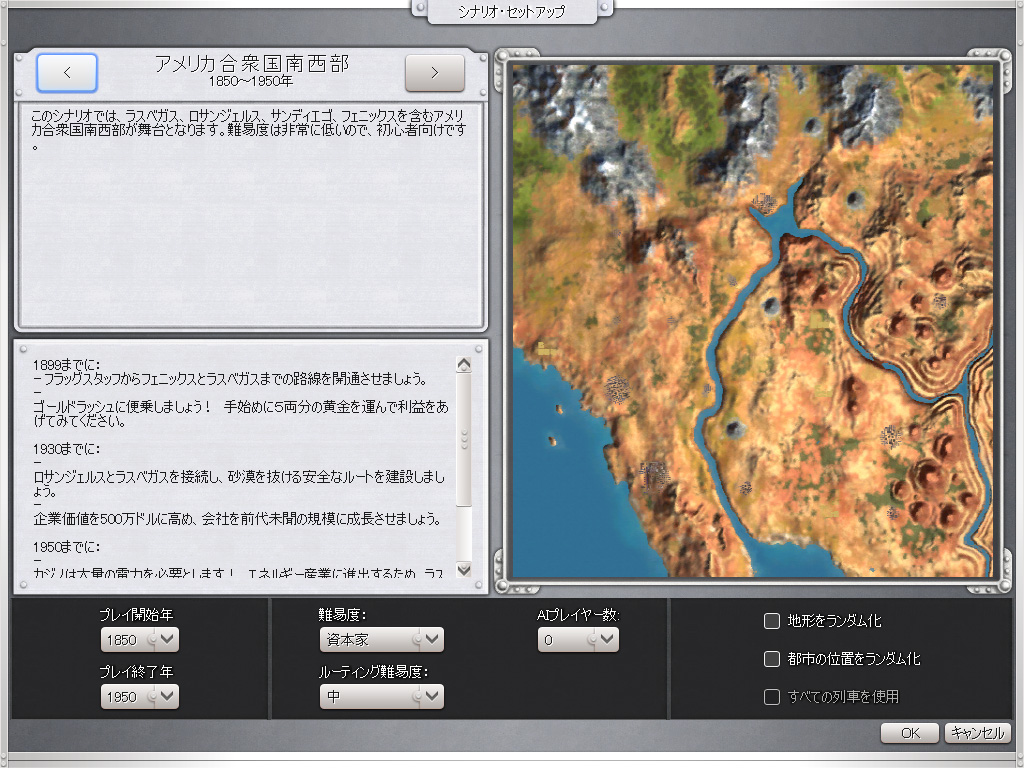Image resolution: width=1024 pixels, height=768 pixels.
Task: Click the 1899までに objective heading
Action: pyautogui.click(x=67, y=364)
